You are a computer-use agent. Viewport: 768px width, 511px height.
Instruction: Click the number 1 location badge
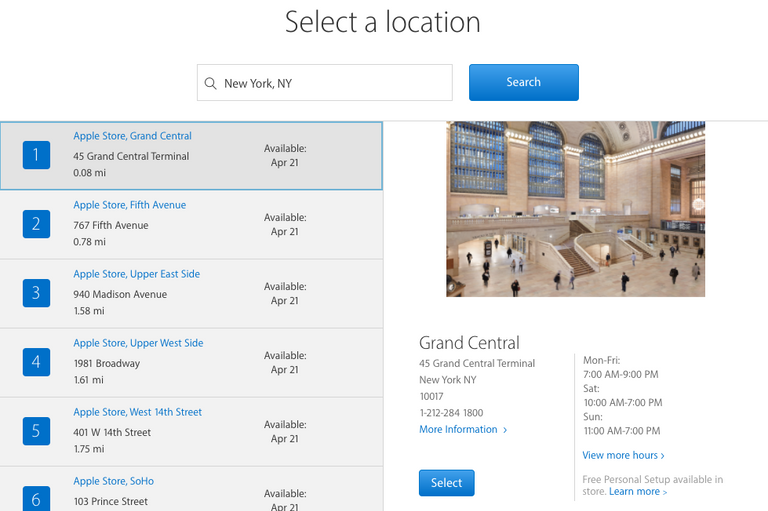[36, 155]
